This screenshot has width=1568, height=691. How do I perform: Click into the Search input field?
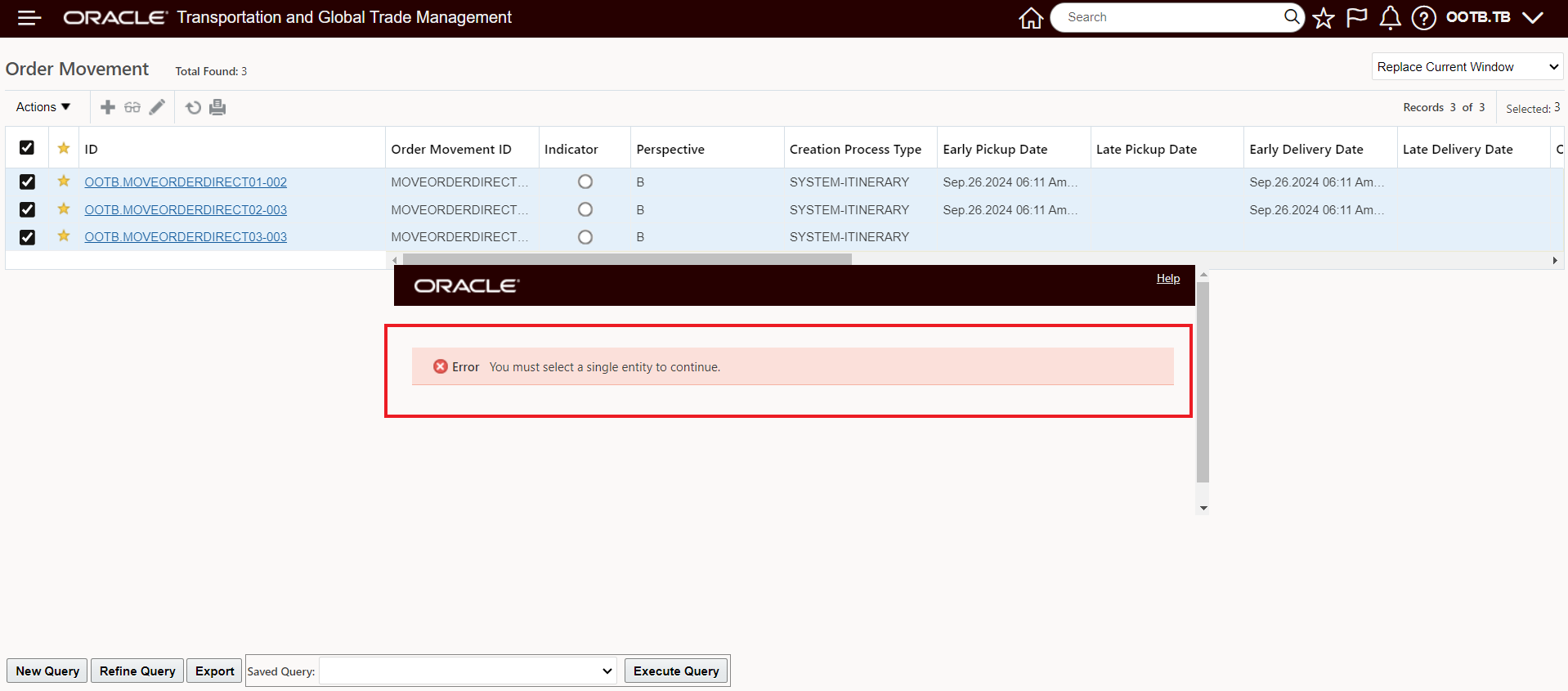[1171, 17]
